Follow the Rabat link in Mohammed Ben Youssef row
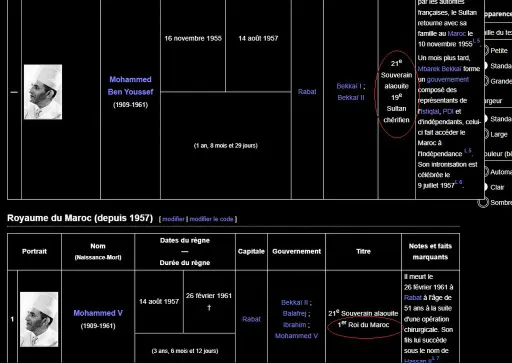 (307, 92)
